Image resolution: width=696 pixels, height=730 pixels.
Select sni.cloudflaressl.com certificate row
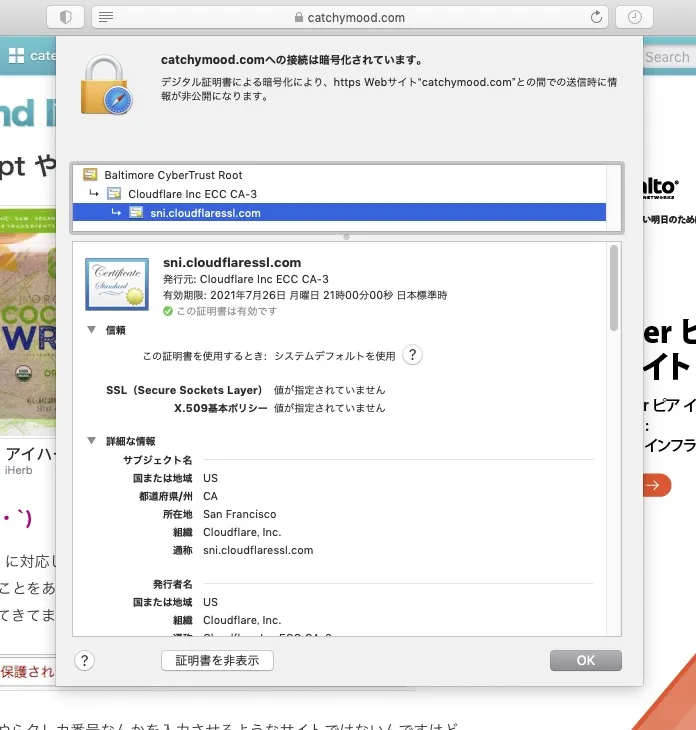(x=339, y=213)
